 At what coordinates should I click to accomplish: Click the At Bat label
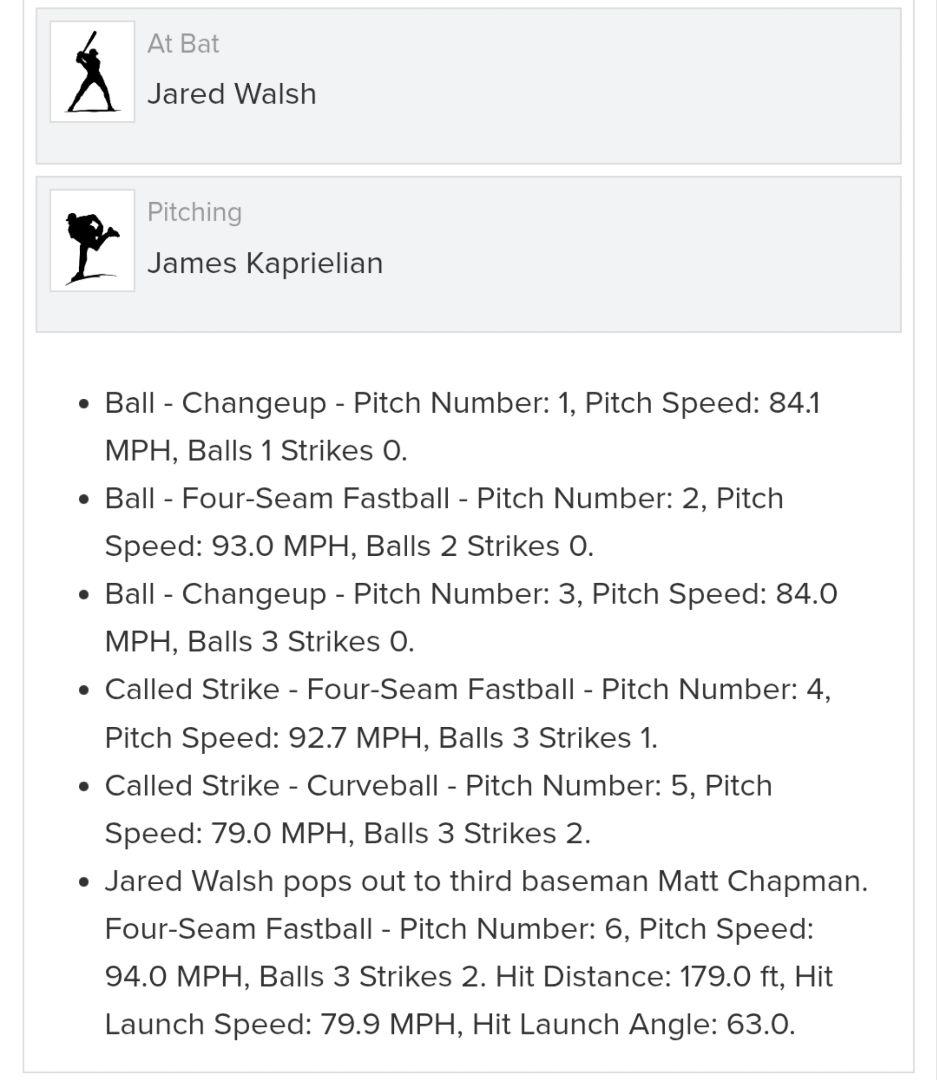(x=183, y=44)
